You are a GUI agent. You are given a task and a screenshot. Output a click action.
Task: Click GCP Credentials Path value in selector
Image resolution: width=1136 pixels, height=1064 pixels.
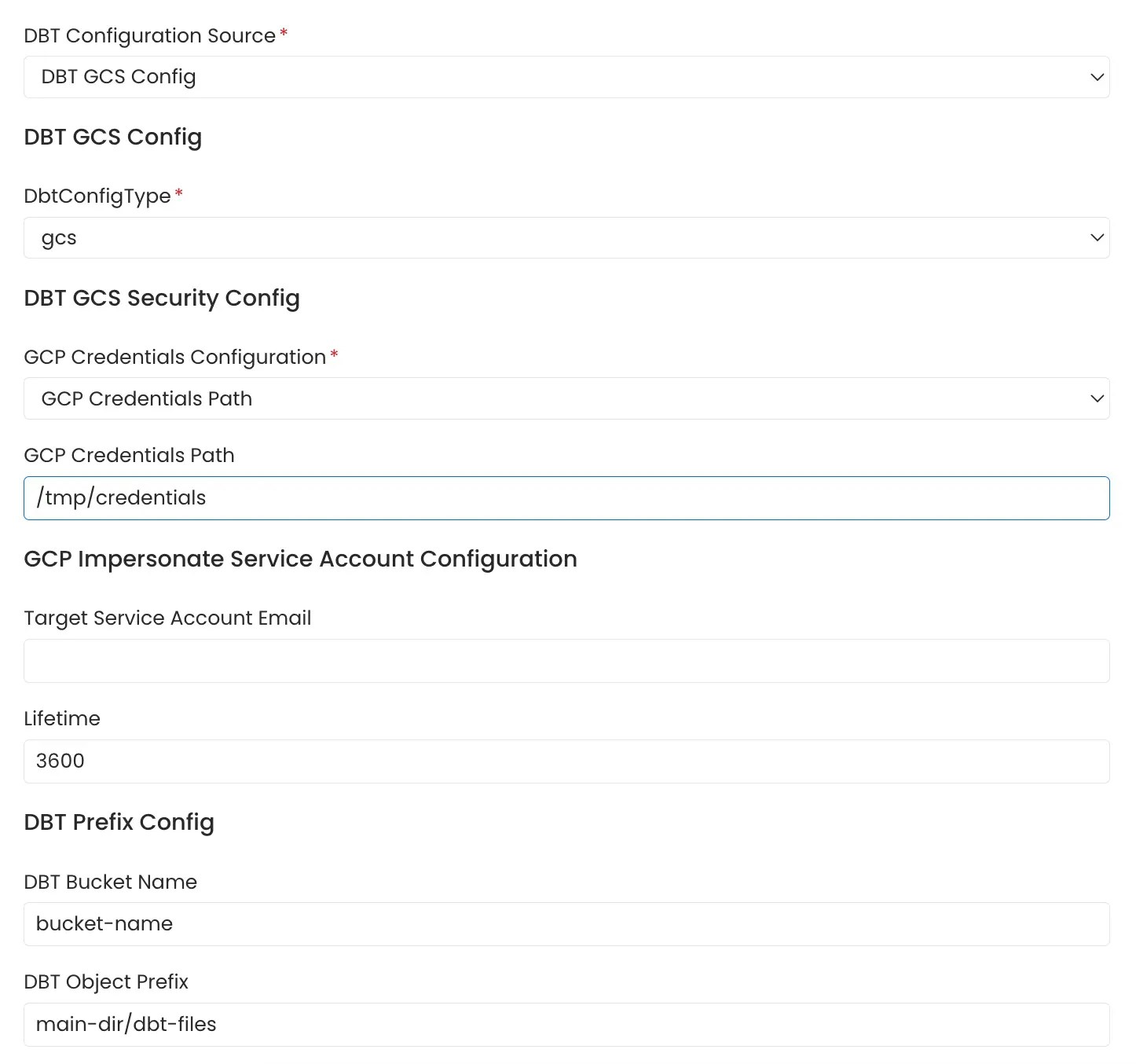[x=146, y=398]
